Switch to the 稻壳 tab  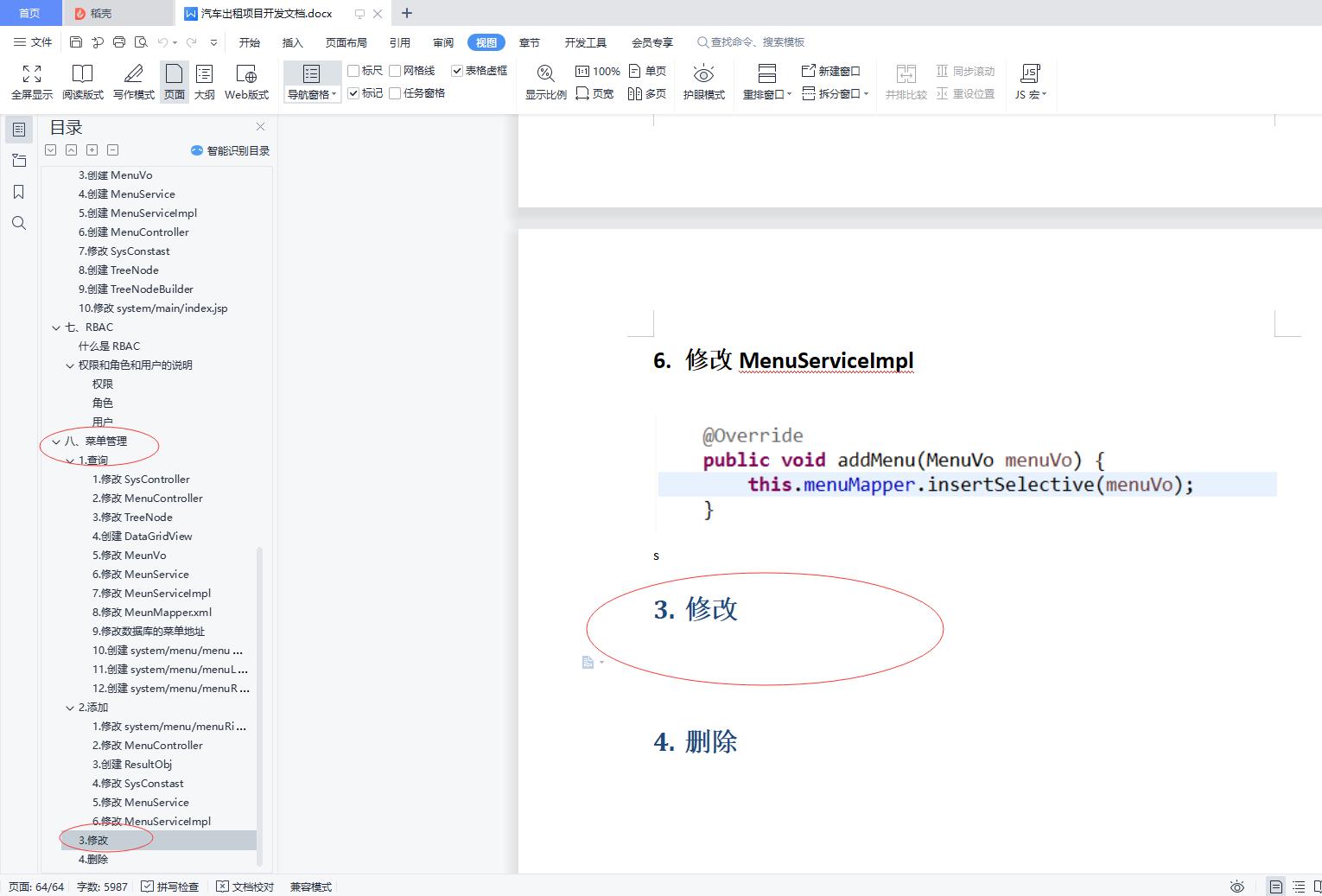coord(118,13)
